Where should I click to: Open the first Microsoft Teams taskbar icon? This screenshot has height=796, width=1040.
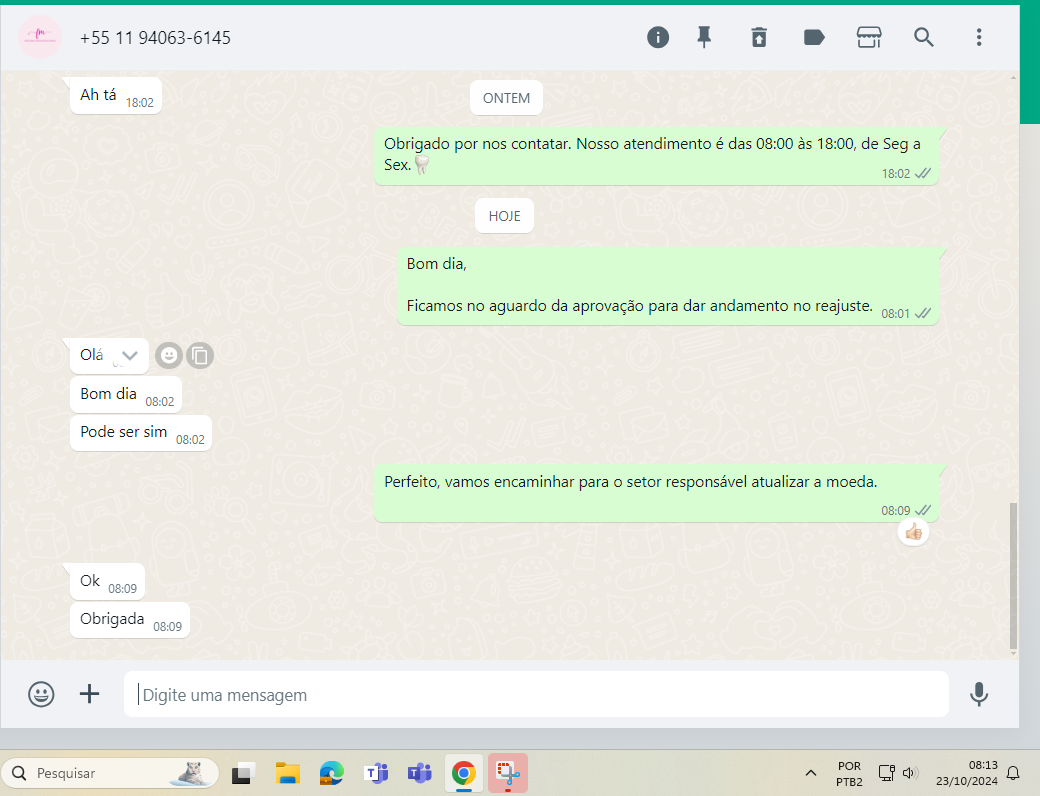click(x=376, y=773)
